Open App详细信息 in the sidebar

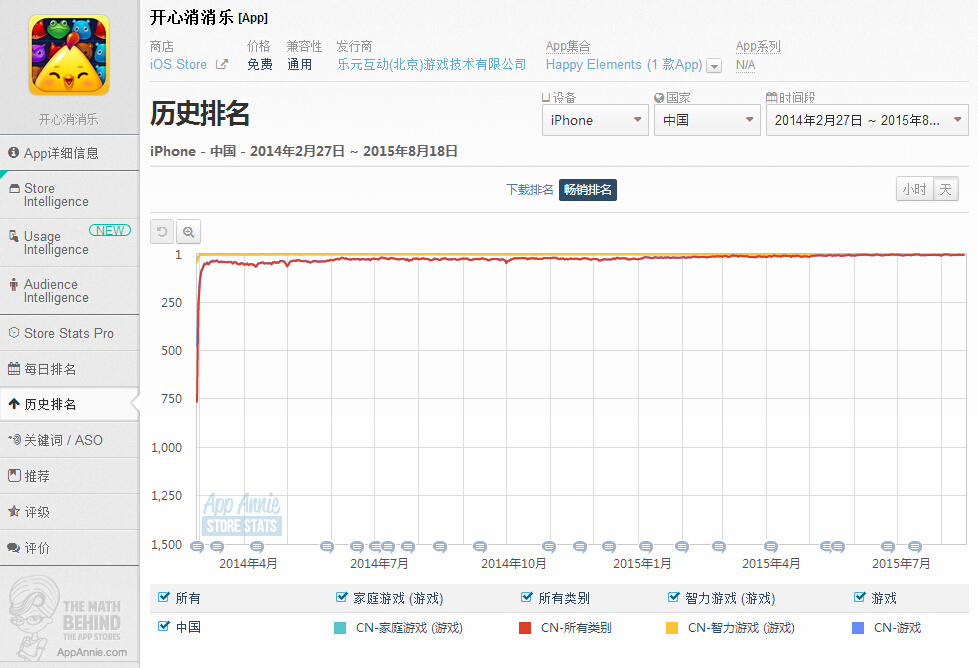(69, 153)
